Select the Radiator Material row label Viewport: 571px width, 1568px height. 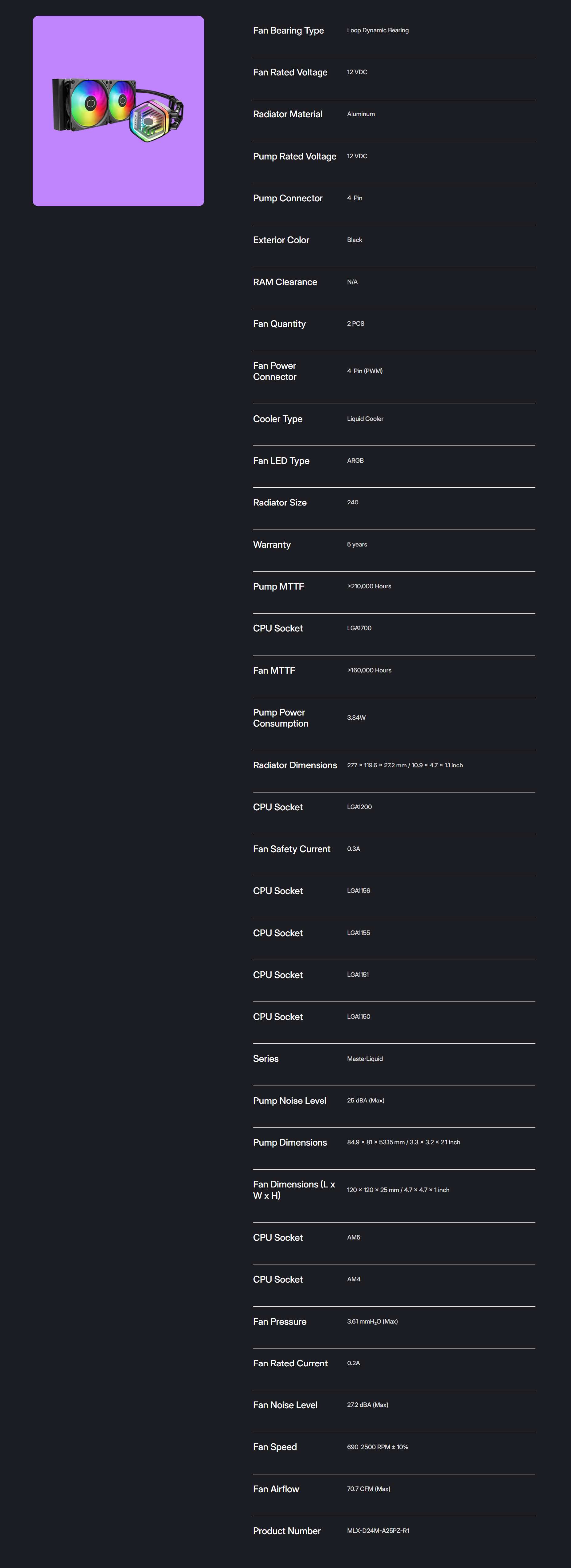(287, 115)
